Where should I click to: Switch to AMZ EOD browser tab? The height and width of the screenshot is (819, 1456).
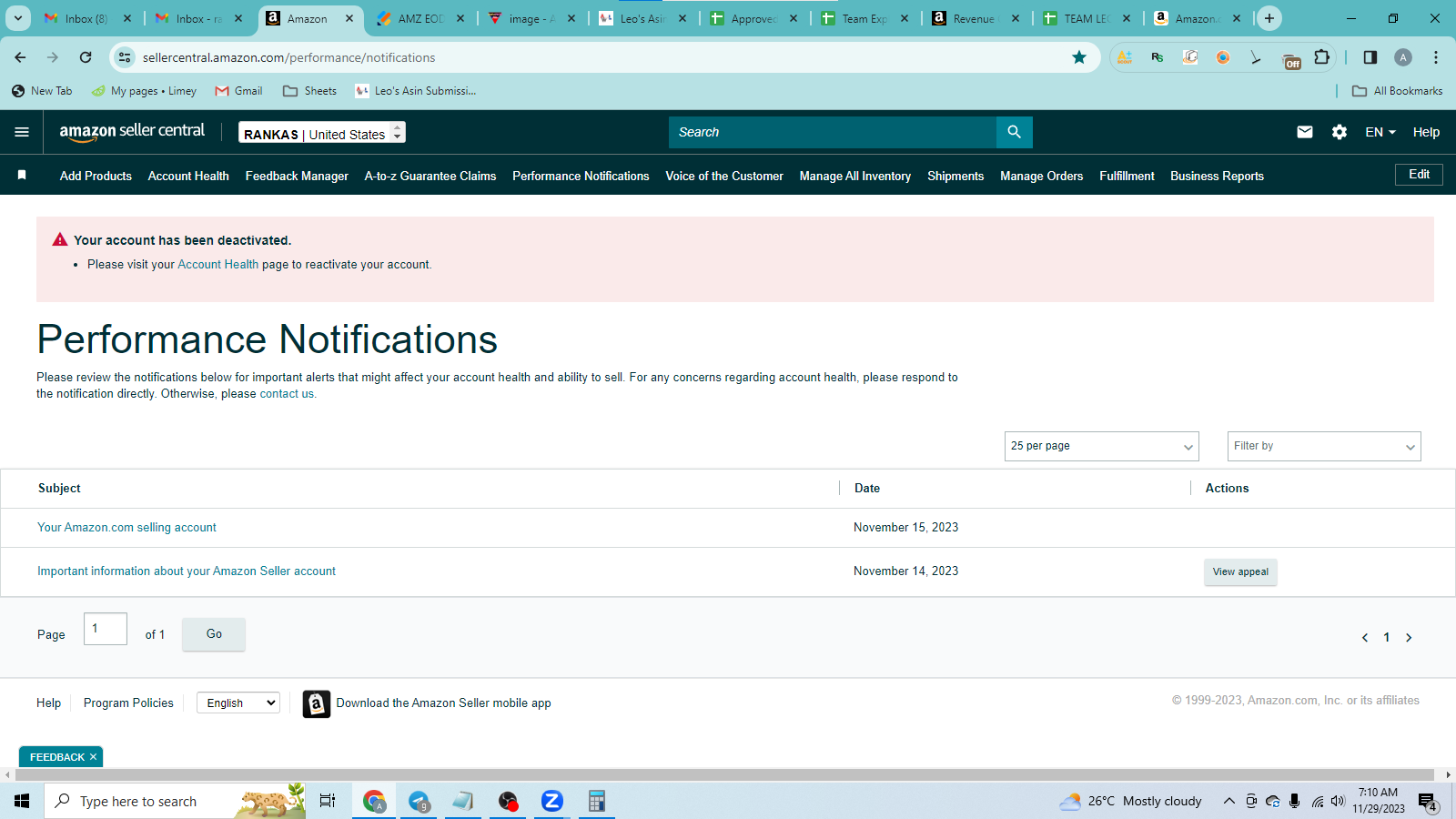coord(421,18)
